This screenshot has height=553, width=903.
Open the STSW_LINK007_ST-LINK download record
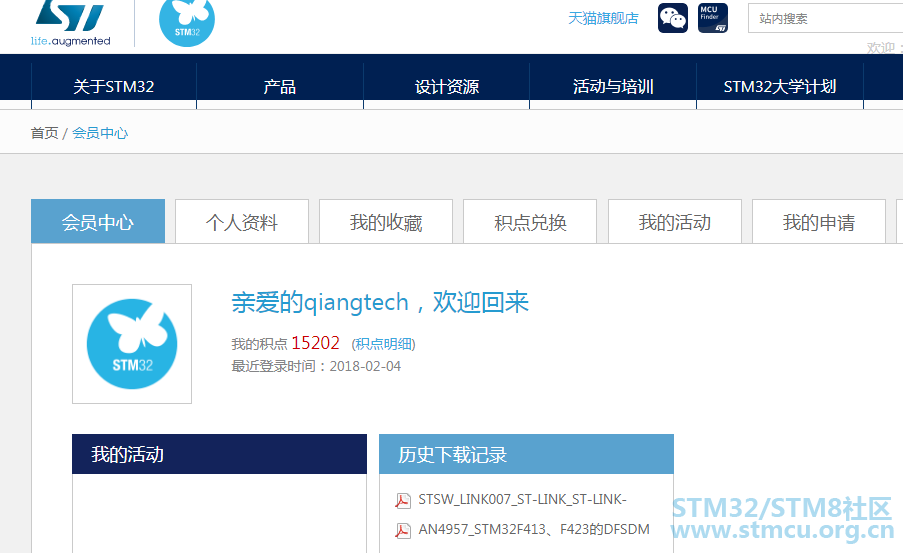(x=522, y=499)
